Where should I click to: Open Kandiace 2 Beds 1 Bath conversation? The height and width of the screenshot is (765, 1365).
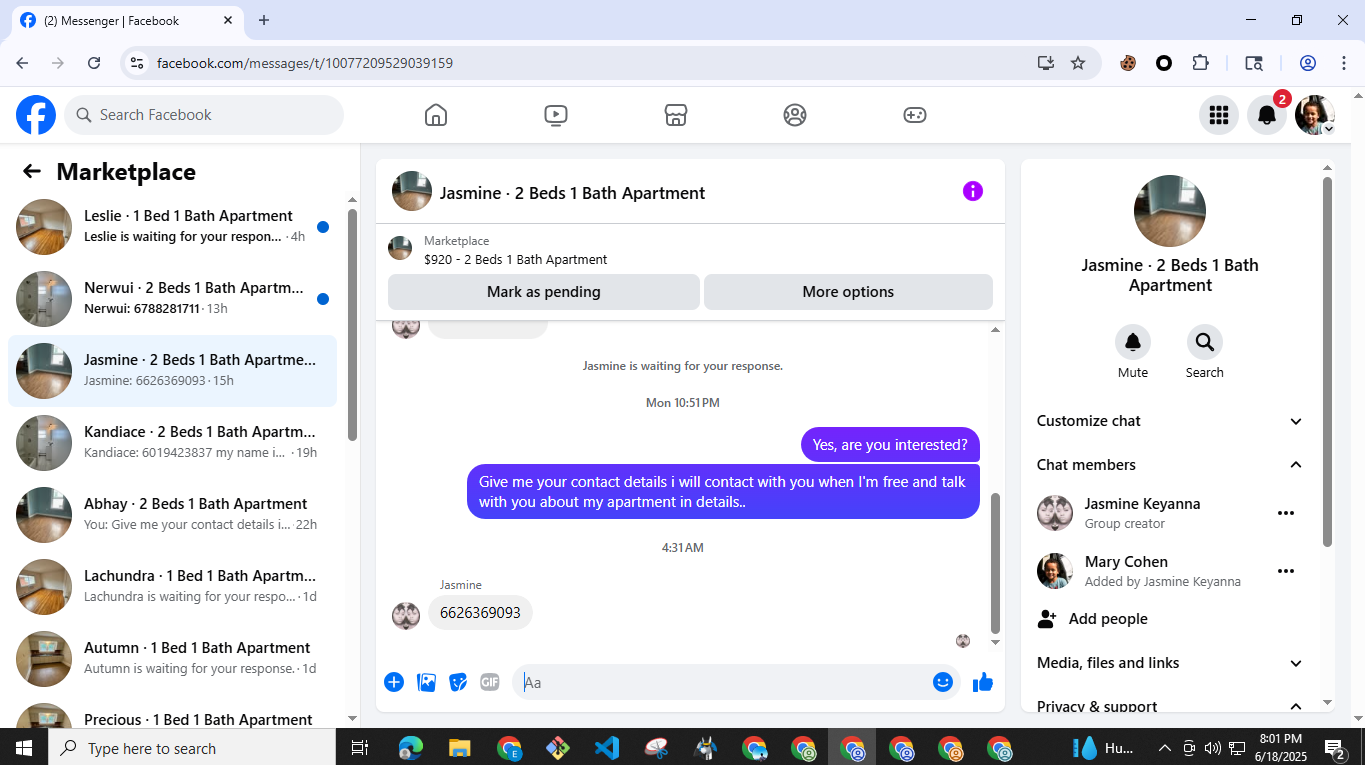click(x=172, y=443)
